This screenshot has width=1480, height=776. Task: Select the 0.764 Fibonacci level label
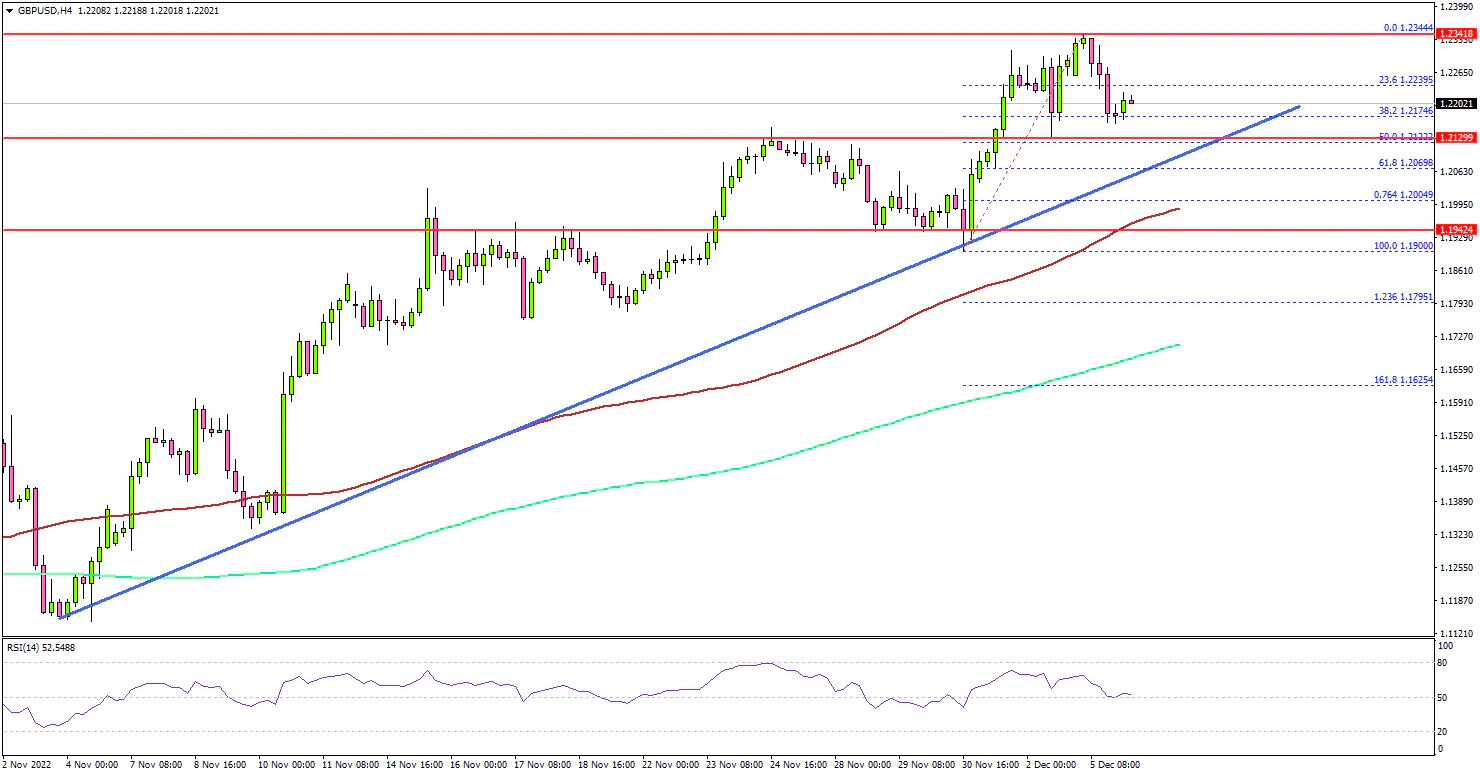coord(1403,194)
